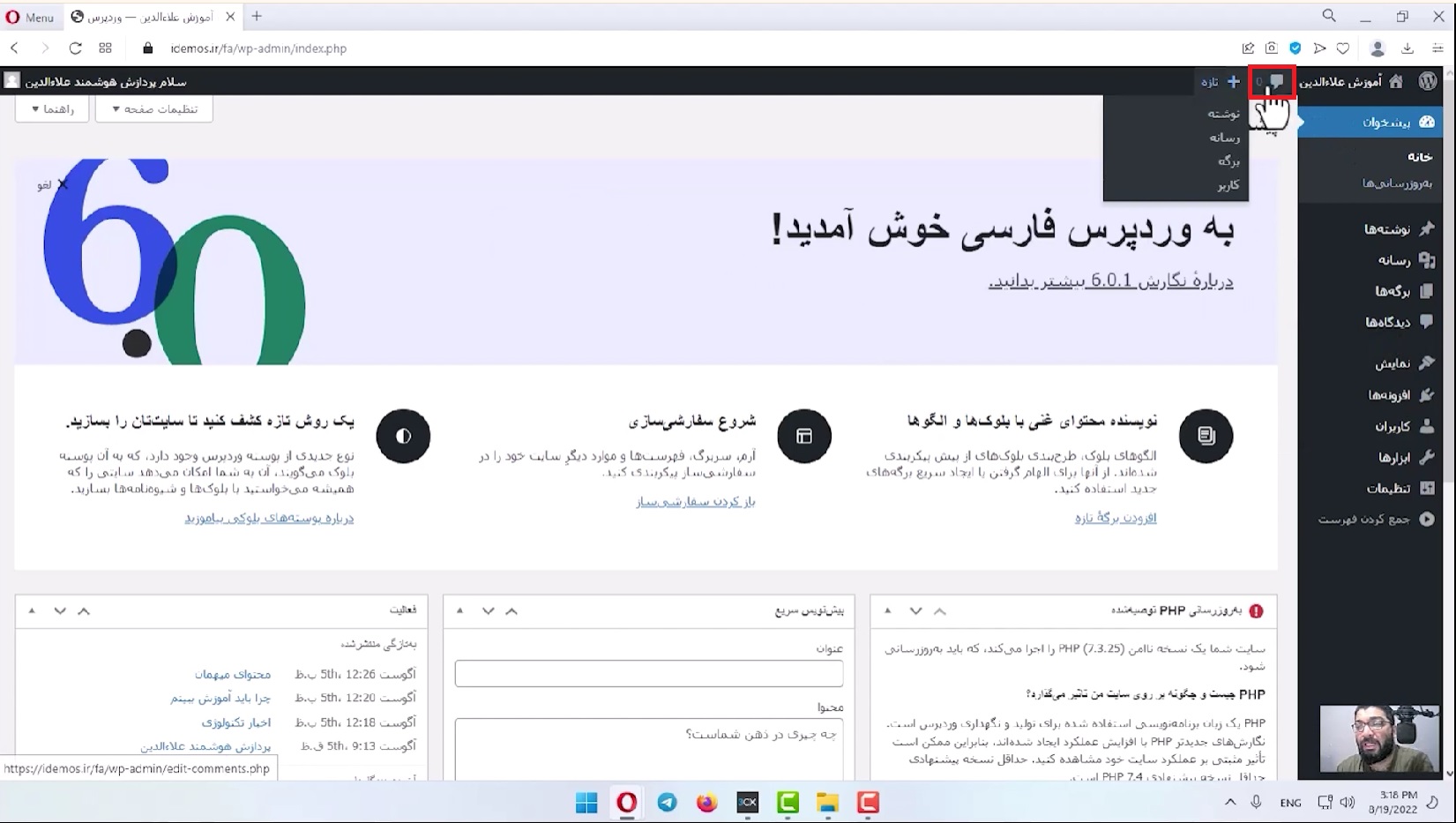Open 'درباره نگارش 6.0.1 بیشتر بدانید' link
The width and height of the screenshot is (1456, 823).
(x=1110, y=281)
